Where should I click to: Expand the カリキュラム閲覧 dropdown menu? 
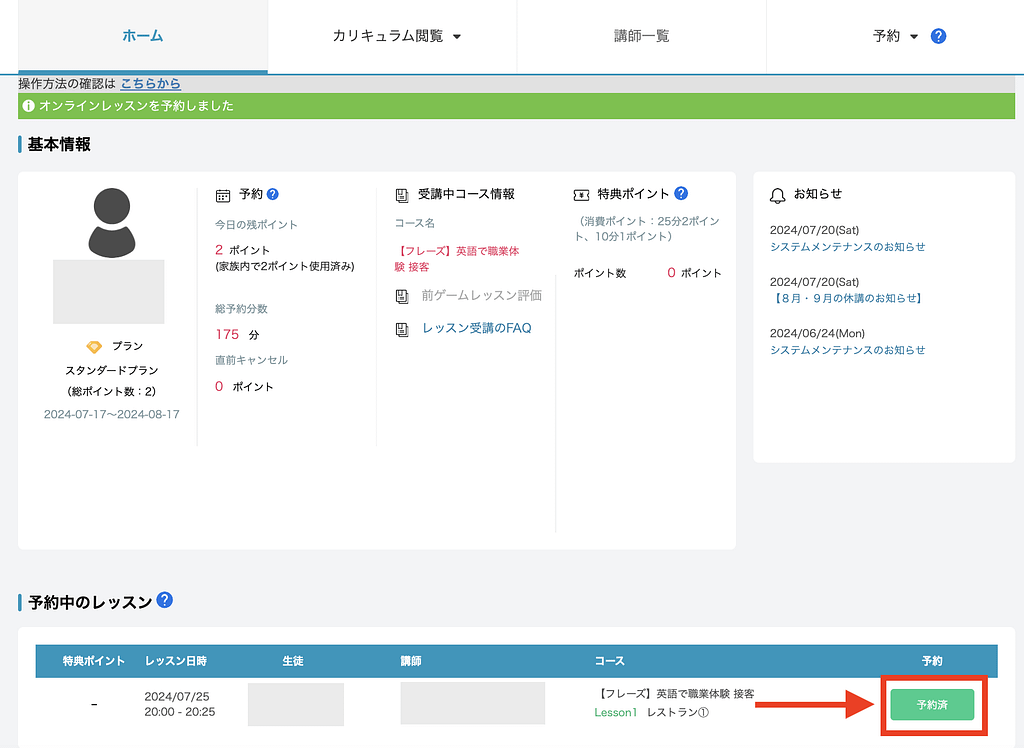tap(397, 36)
